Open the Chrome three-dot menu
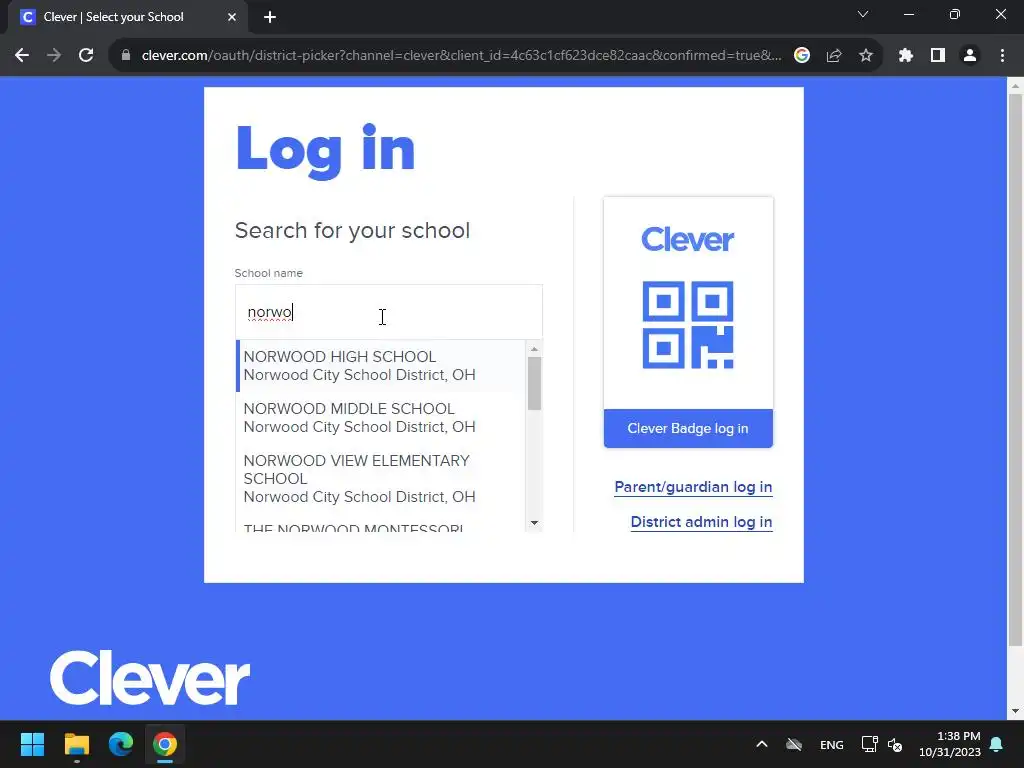Image resolution: width=1024 pixels, height=768 pixels. [x=1002, y=56]
